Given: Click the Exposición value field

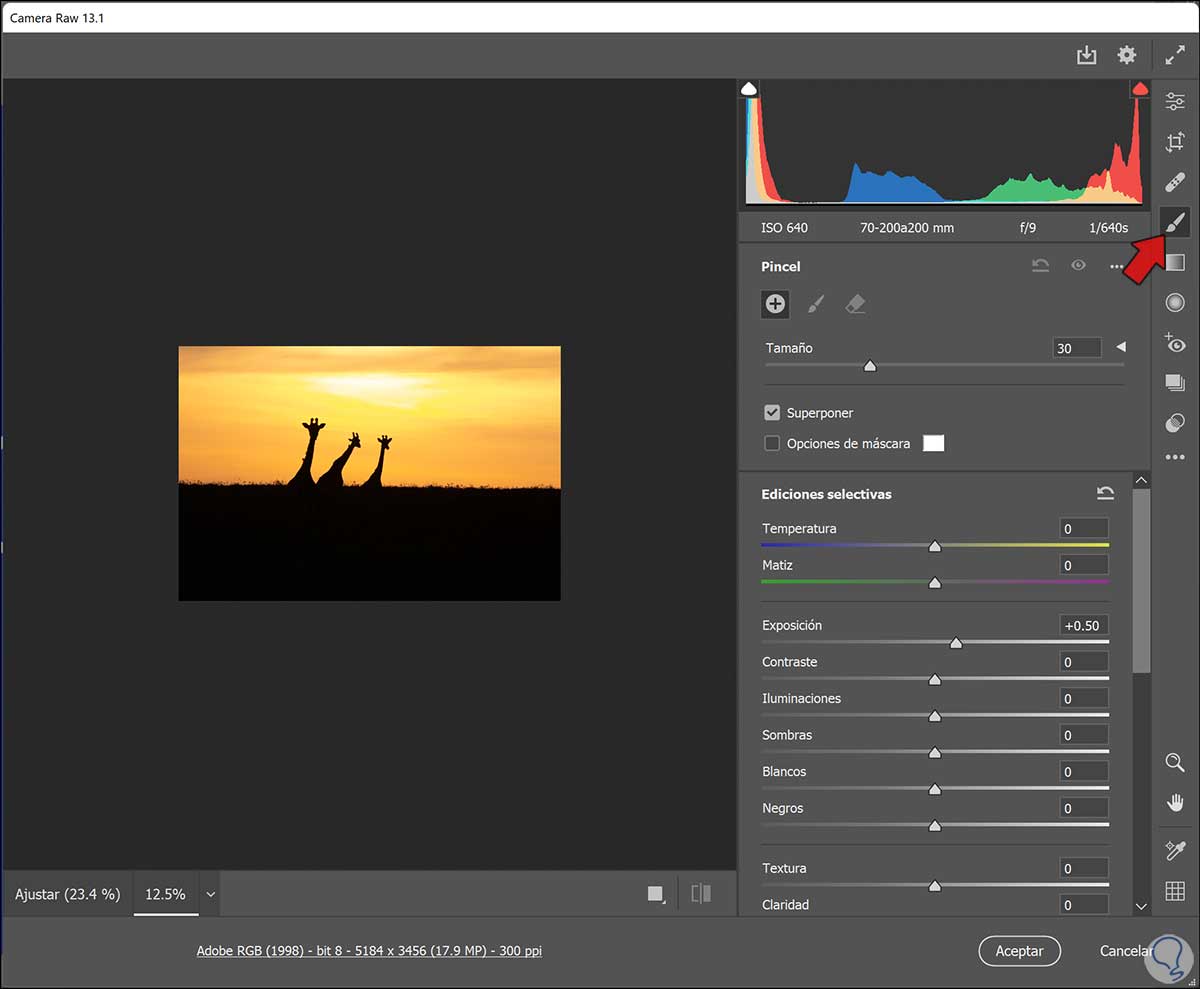Looking at the screenshot, I should [1083, 626].
